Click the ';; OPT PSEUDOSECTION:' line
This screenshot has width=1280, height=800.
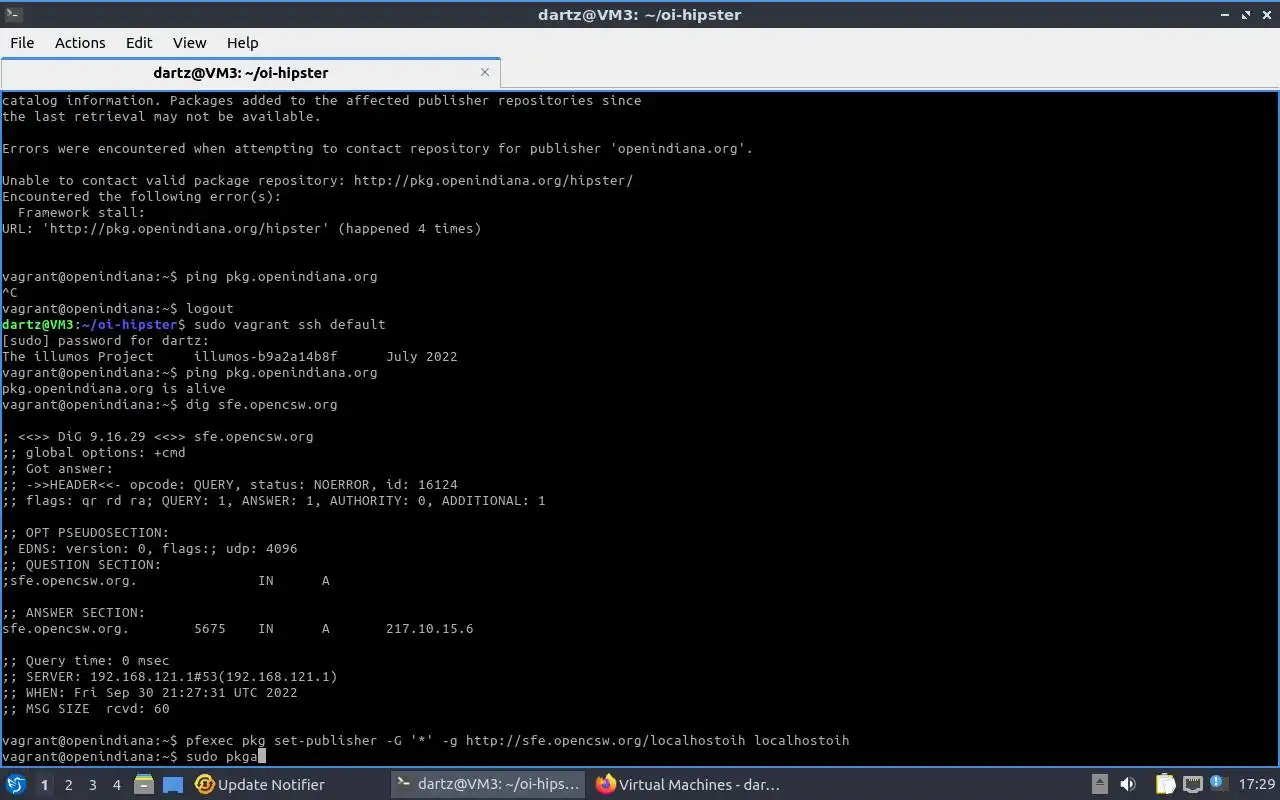pos(85,533)
